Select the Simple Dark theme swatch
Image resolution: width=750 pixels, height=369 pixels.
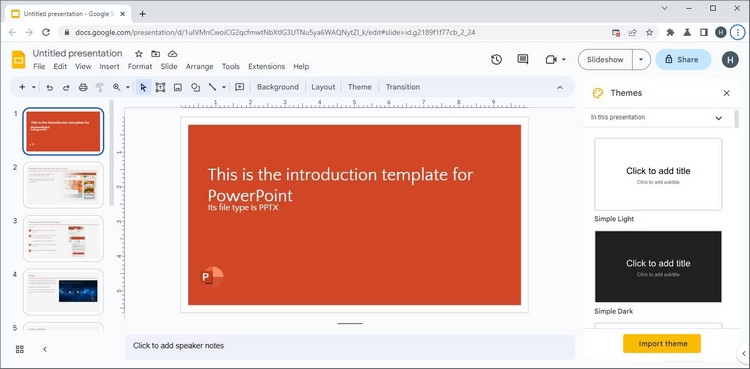658,267
